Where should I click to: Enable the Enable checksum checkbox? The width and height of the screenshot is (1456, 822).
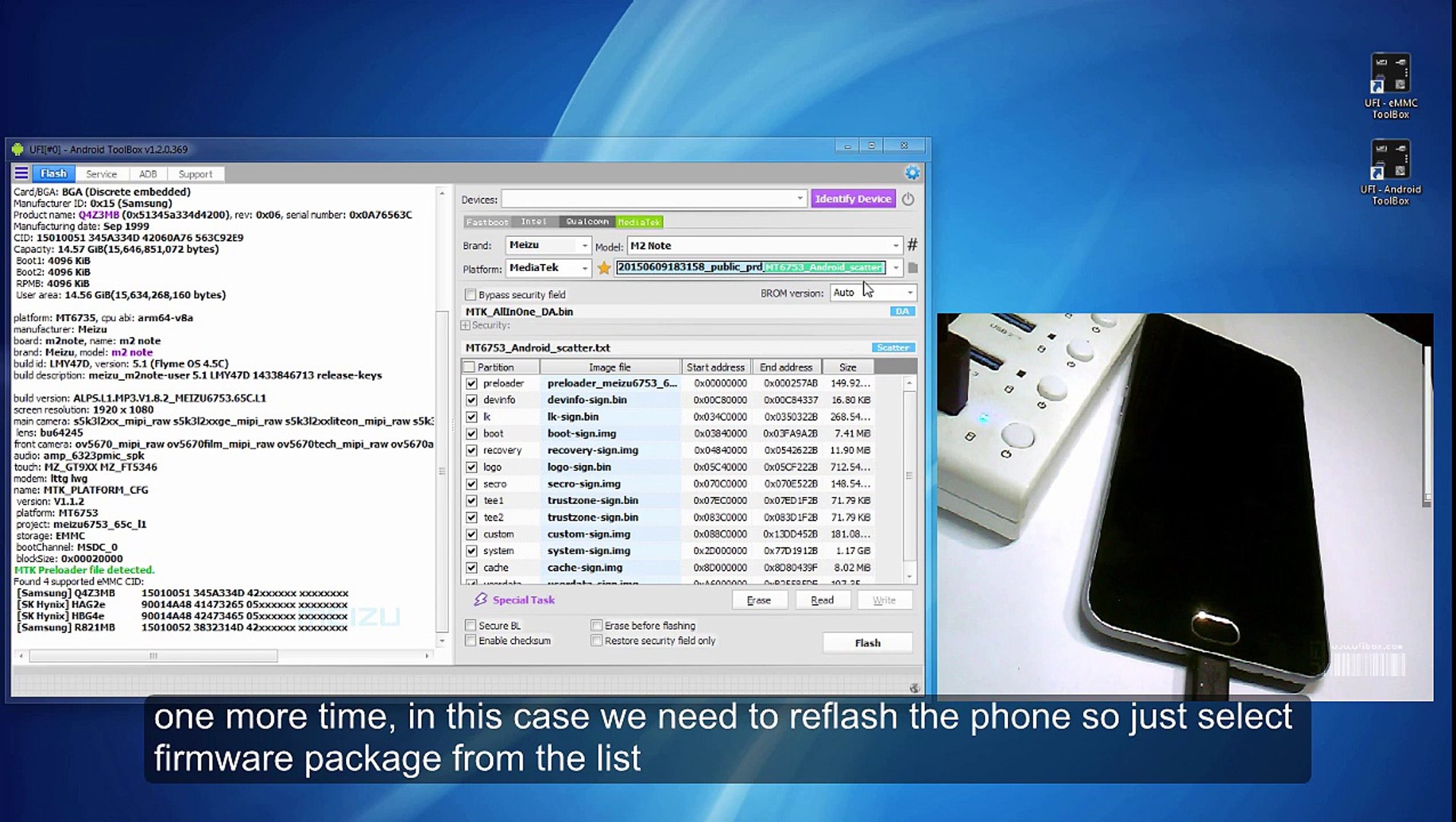pyautogui.click(x=470, y=641)
